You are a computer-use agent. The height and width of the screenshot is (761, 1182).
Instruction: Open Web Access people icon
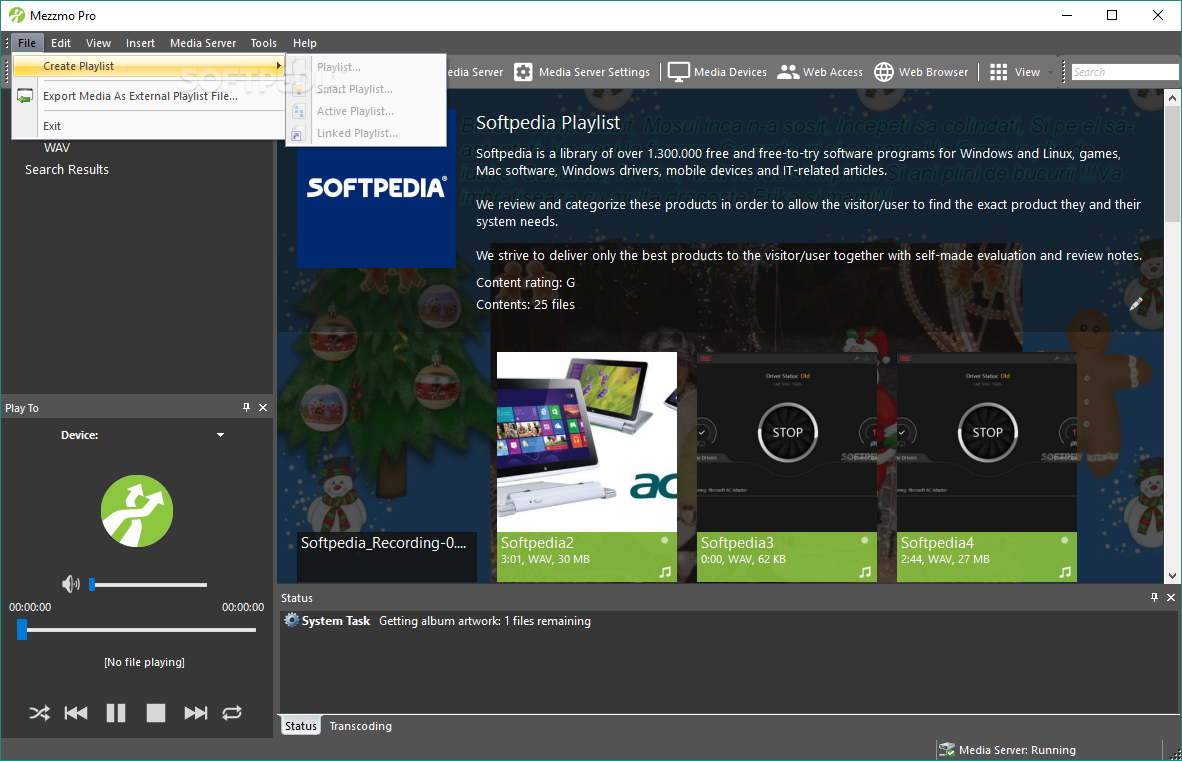(788, 72)
